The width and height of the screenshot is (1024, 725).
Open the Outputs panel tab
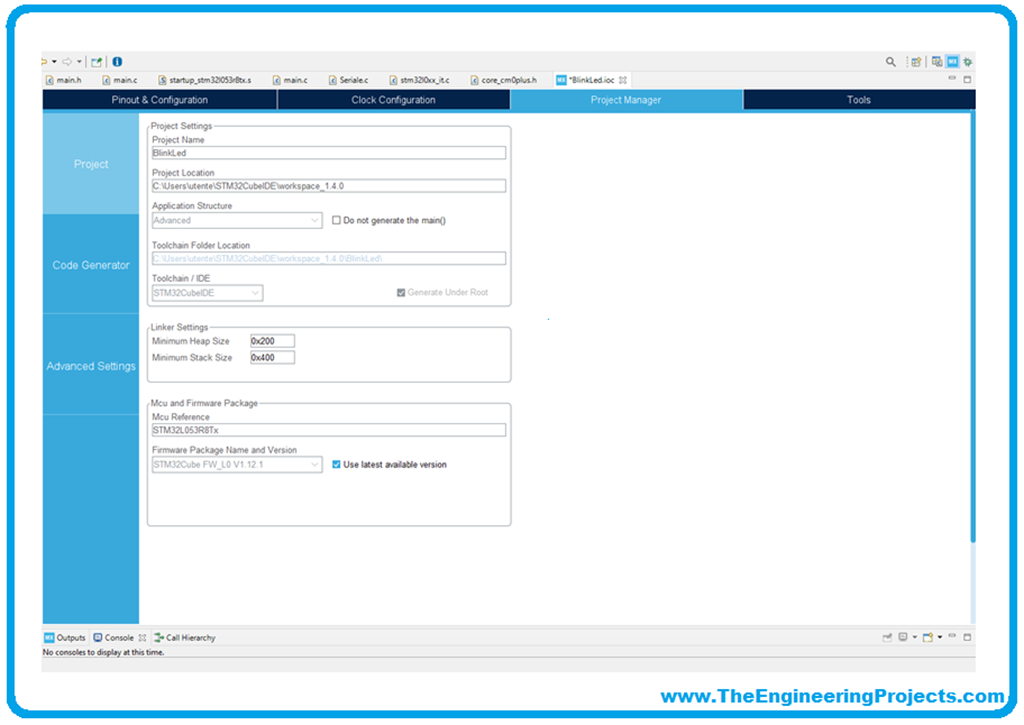[x=65, y=637]
